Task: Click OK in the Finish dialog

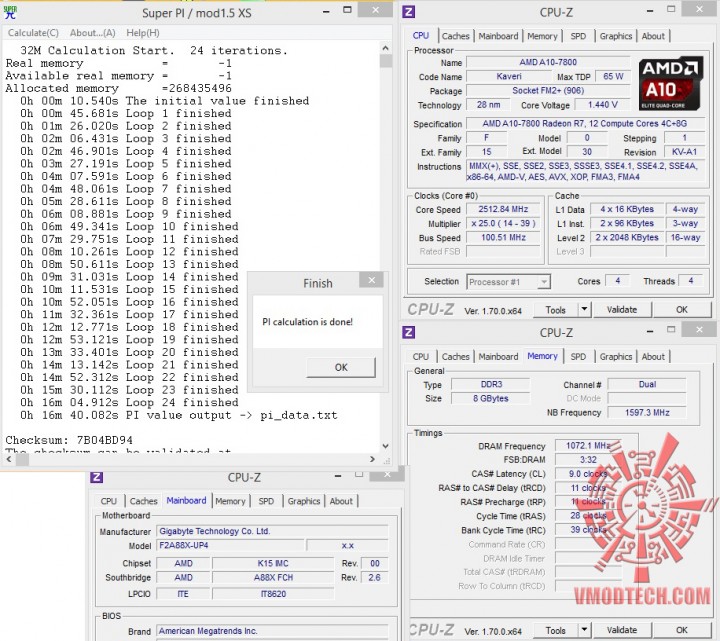Action: (341, 367)
